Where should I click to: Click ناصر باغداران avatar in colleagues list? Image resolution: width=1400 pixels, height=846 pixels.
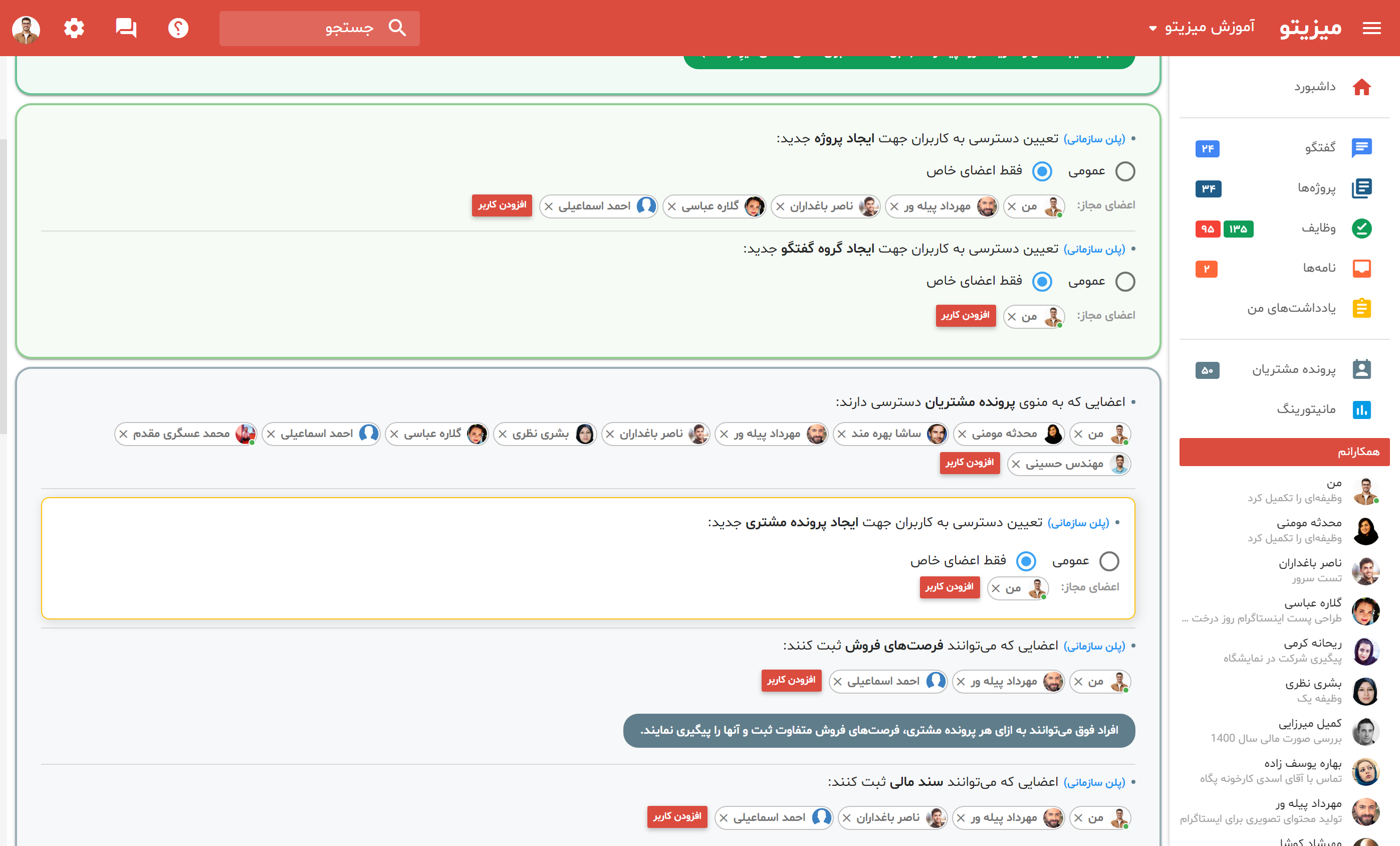[x=1365, y=571]
